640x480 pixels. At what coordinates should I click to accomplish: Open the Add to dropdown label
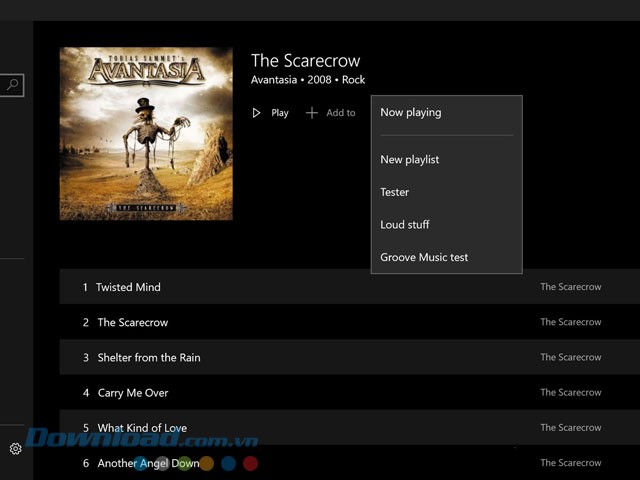point(341,113)
